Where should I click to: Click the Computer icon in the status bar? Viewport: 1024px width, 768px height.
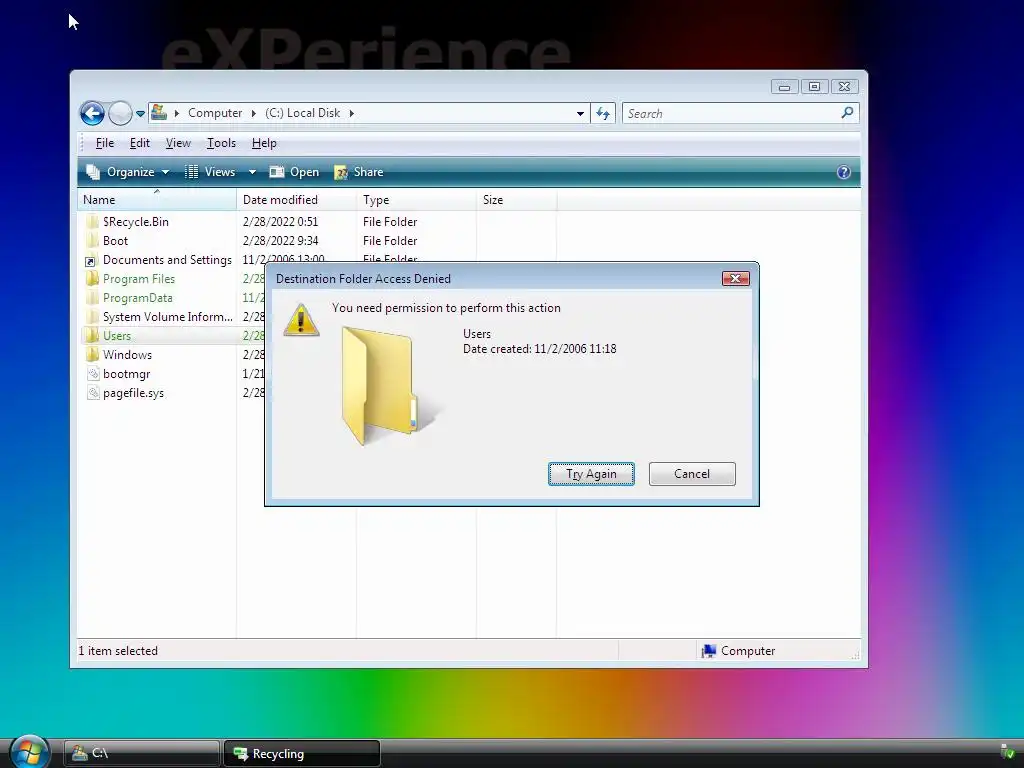point(709,651)
